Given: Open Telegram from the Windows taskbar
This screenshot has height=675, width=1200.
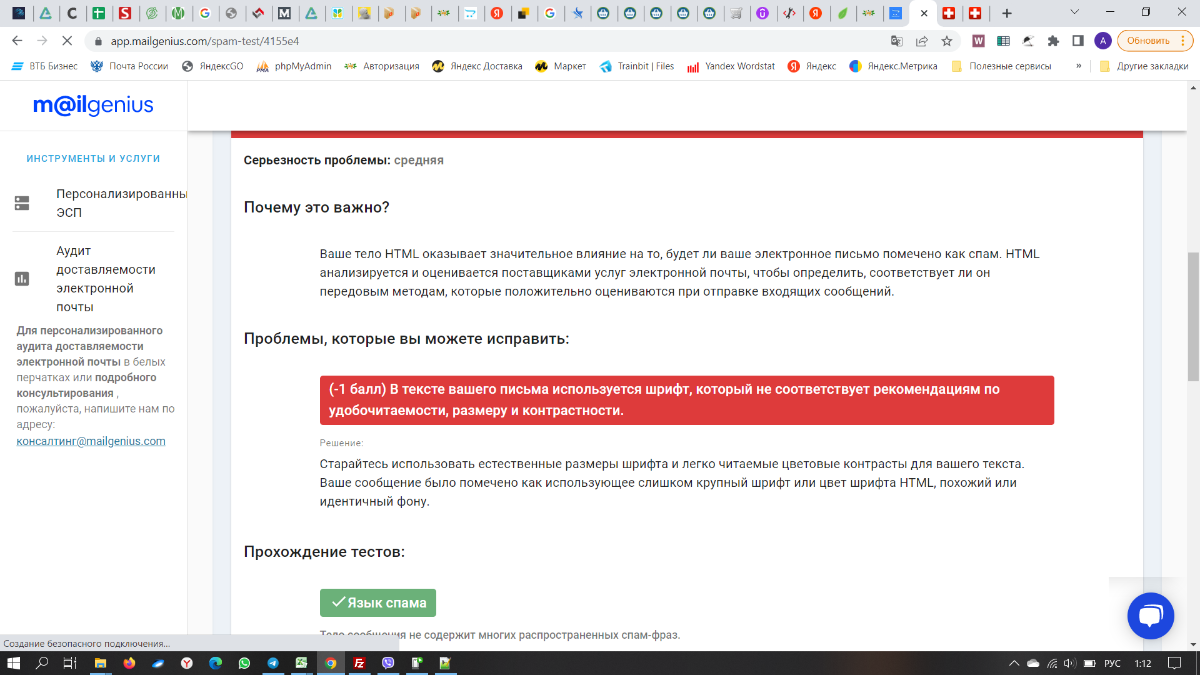Looking at the screenshot, I should [x=273, y=663].
